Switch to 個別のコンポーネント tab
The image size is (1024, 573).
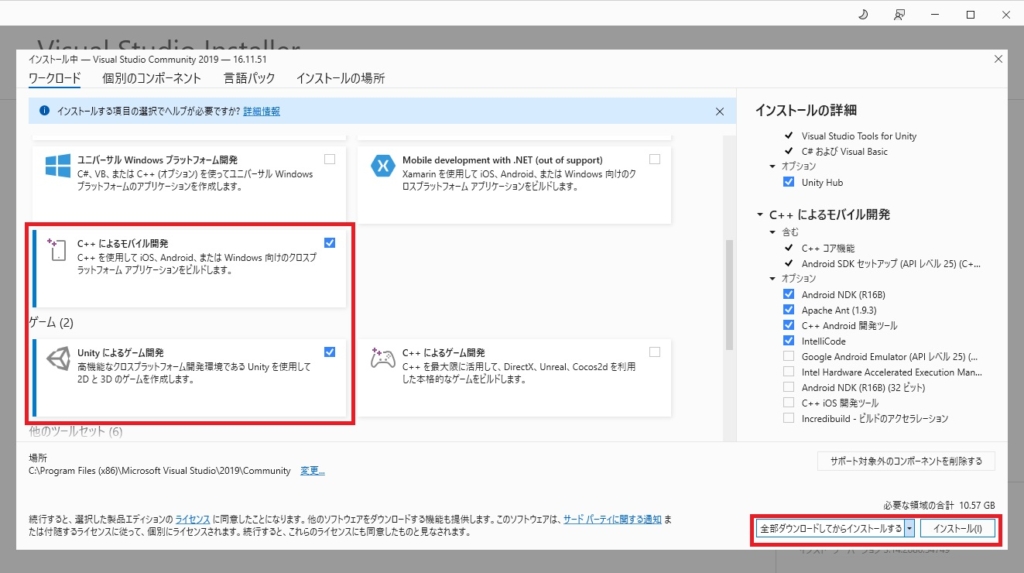pos(152,78)
